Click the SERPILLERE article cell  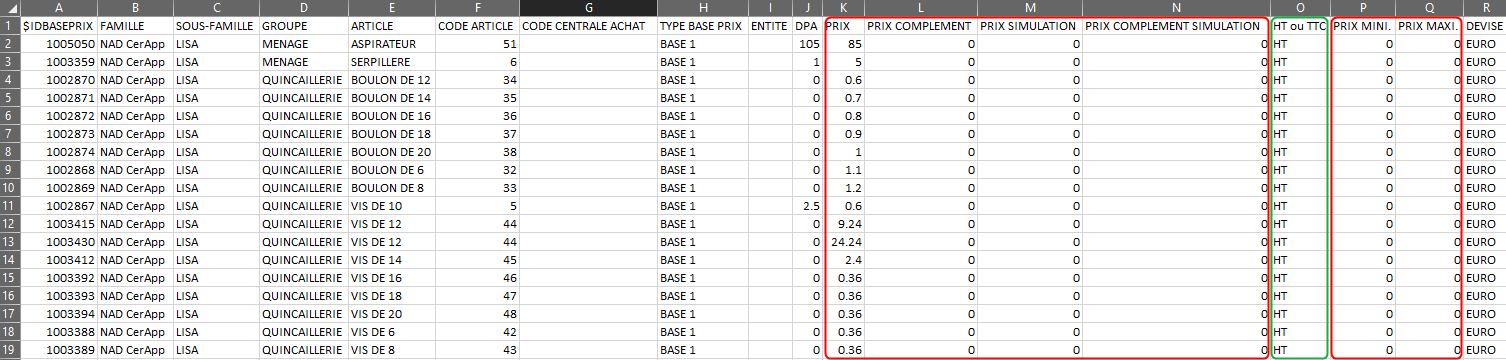(x=392, y=61)
